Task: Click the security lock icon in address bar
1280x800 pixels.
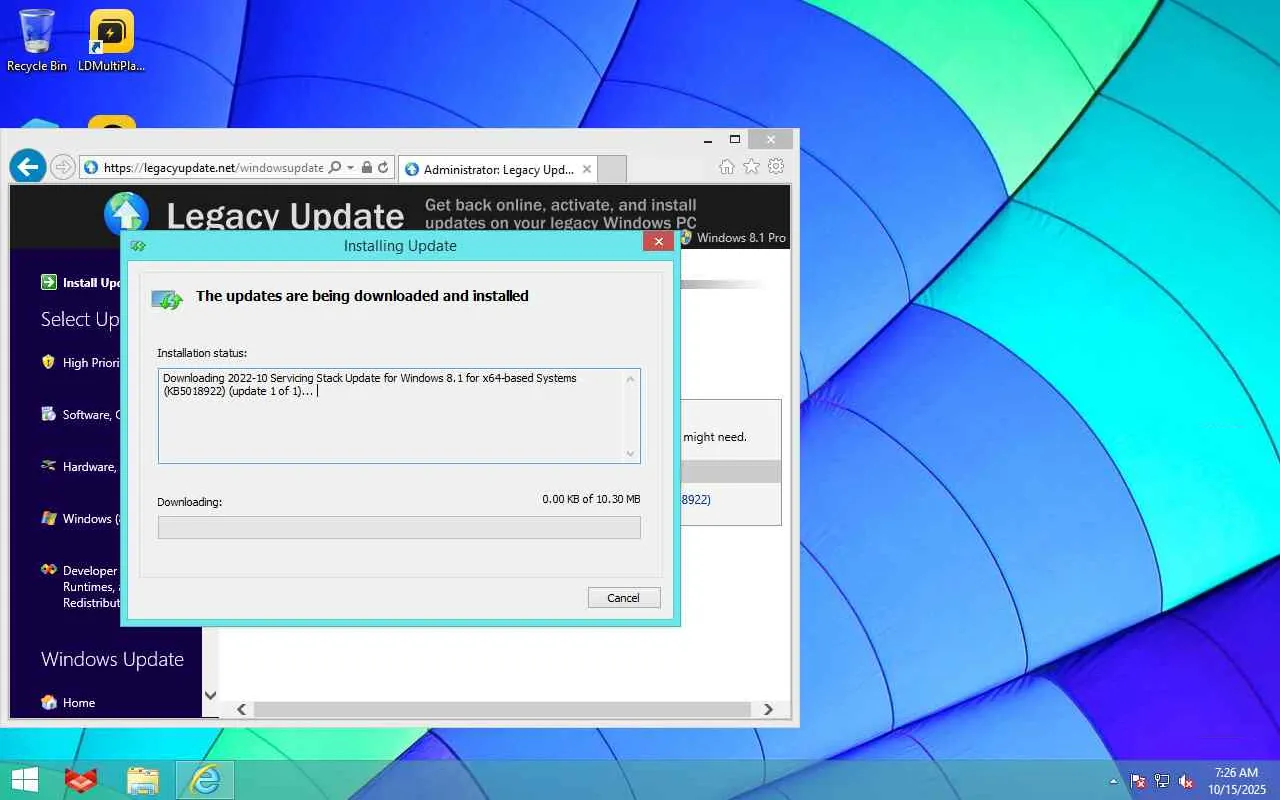Action: click(367, 168)
